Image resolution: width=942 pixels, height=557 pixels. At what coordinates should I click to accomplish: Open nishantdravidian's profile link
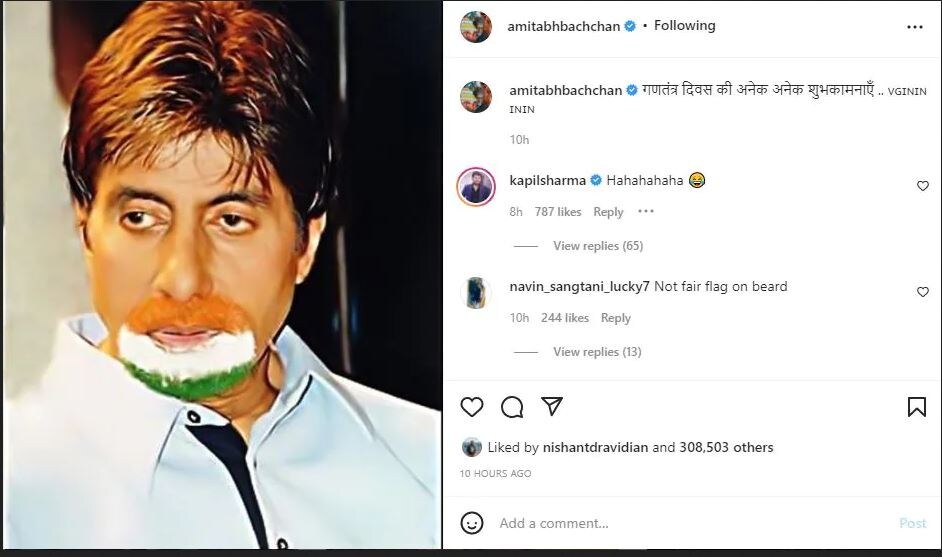(598, 448)
